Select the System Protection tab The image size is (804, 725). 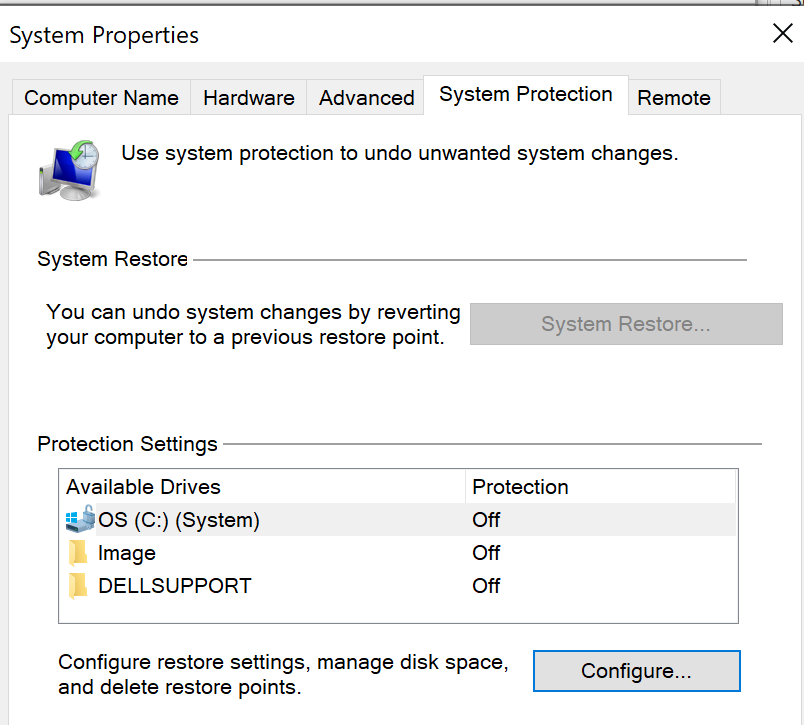(x=526, y=95)
